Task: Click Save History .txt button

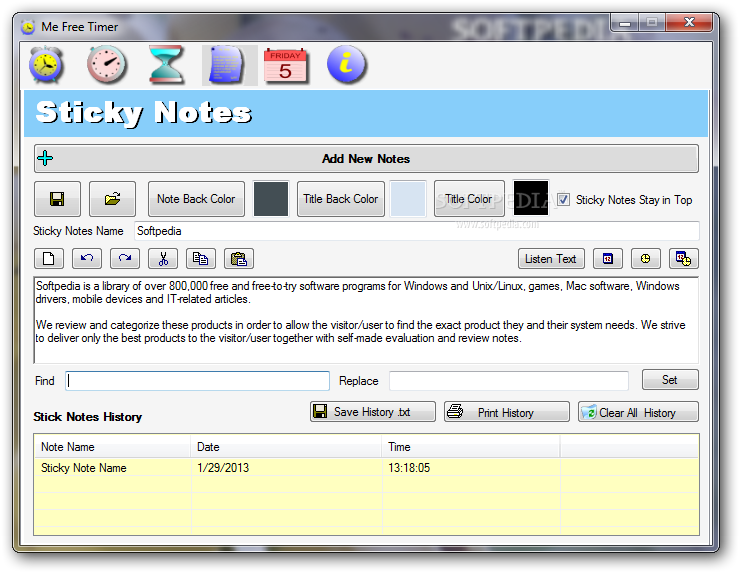Action: click(x=373, y=412)
